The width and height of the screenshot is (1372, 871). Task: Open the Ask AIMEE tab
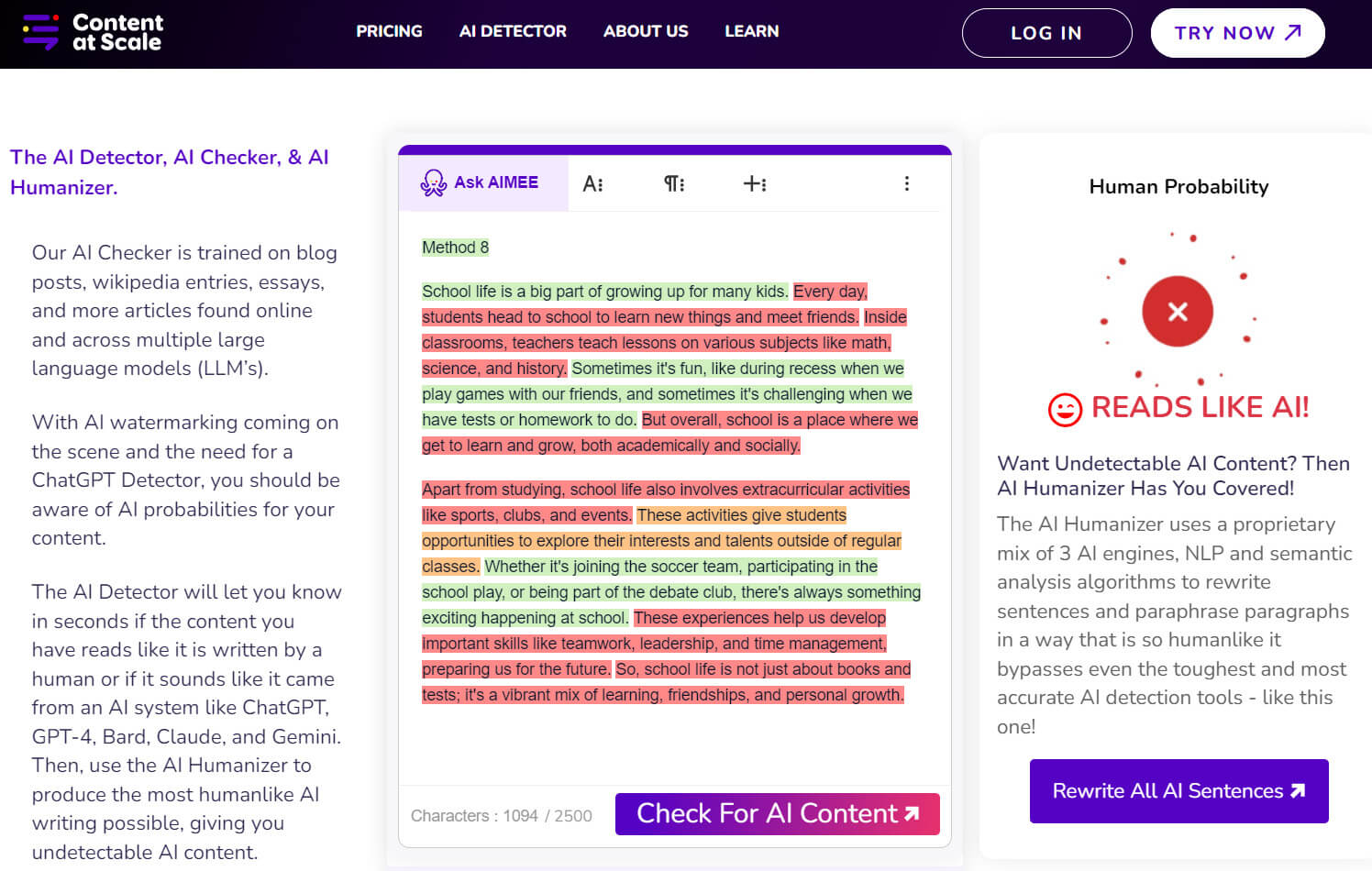483,182
